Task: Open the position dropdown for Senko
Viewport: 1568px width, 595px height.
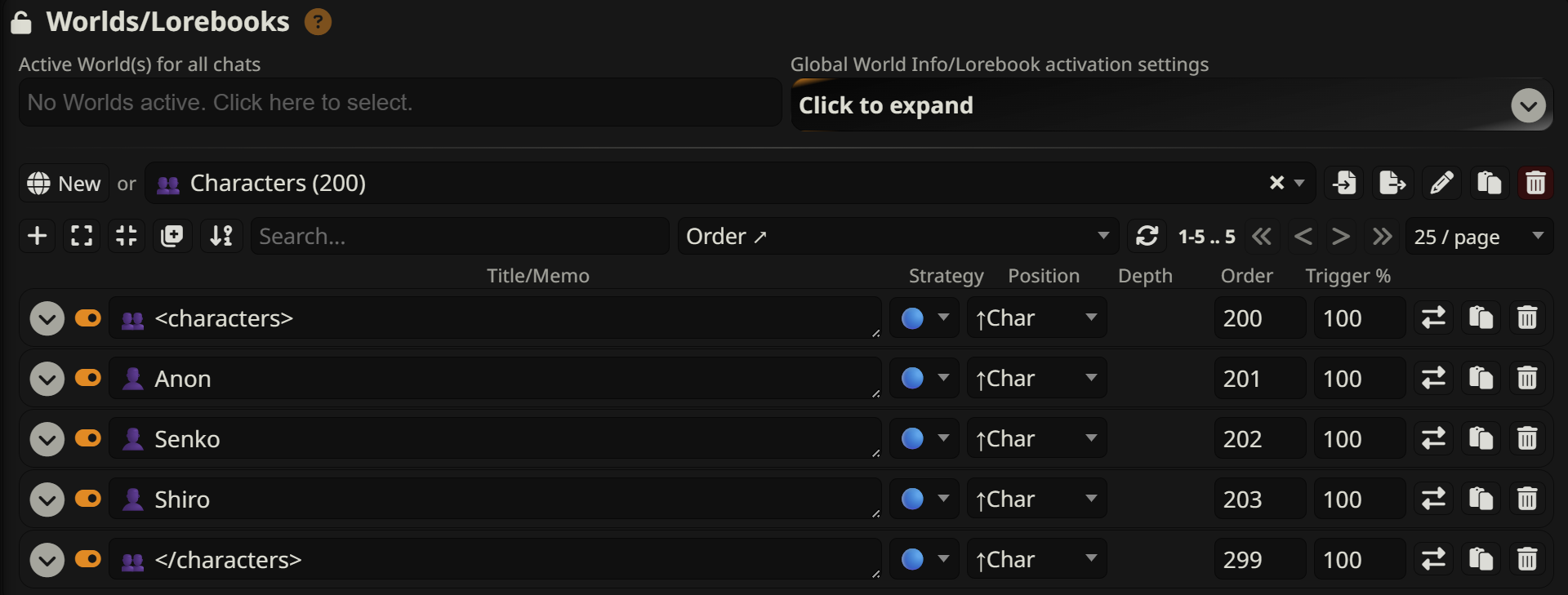Action: (x=1036, y=438)
